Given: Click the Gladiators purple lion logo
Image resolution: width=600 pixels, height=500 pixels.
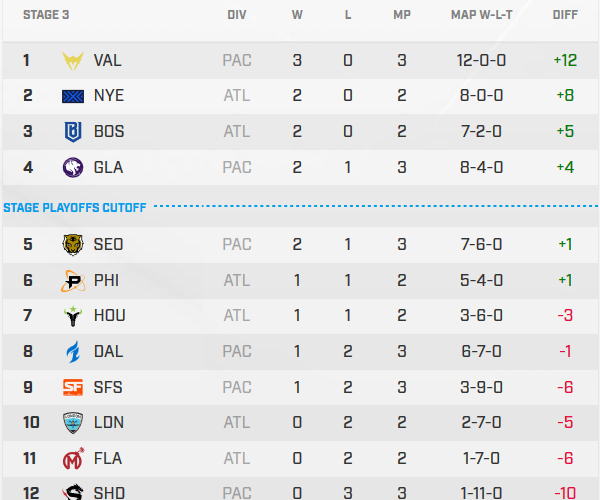Looking at the screenshot, I should (x=73, y=167).
